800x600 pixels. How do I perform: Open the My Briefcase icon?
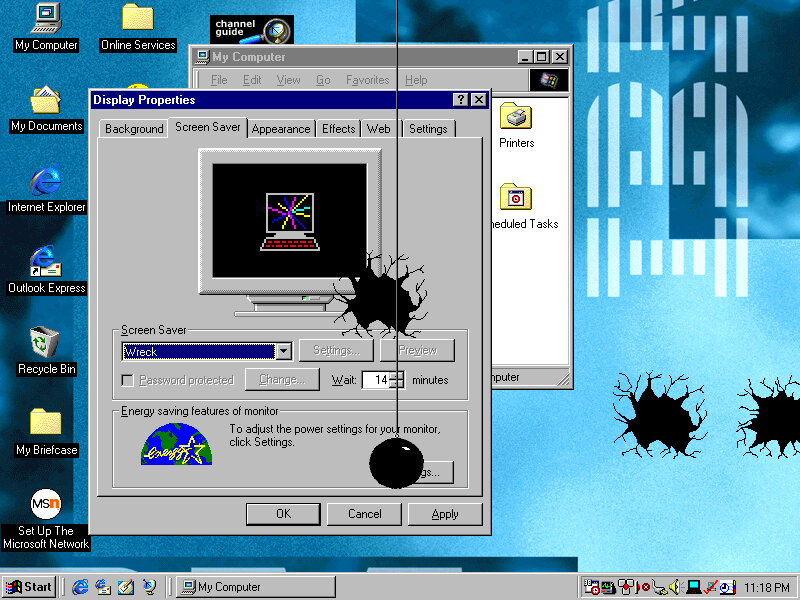(45, 424)
